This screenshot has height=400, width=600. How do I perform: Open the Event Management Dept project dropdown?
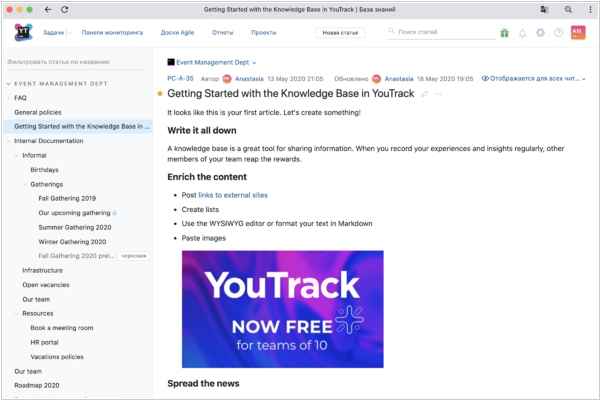click(x=254, y=63)
